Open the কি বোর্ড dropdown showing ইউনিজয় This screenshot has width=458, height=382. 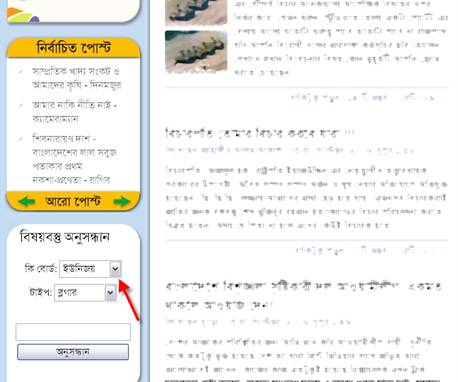[x=90, y=269]
